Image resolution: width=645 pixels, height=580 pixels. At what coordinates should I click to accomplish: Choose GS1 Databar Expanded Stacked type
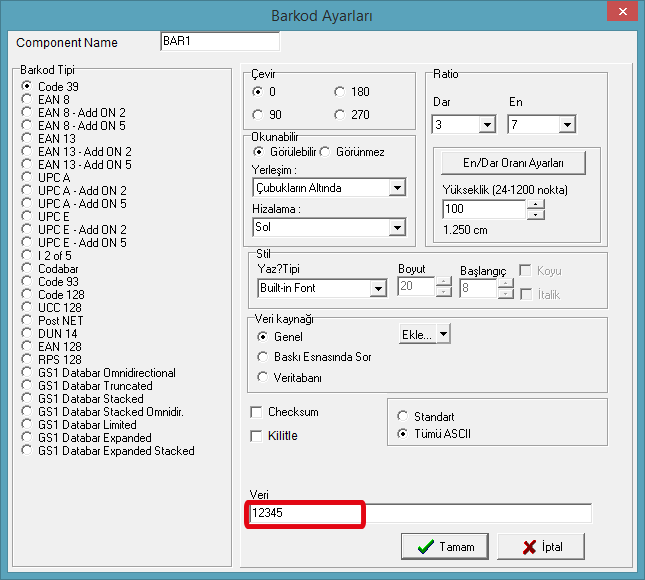[x=28, y=451]
